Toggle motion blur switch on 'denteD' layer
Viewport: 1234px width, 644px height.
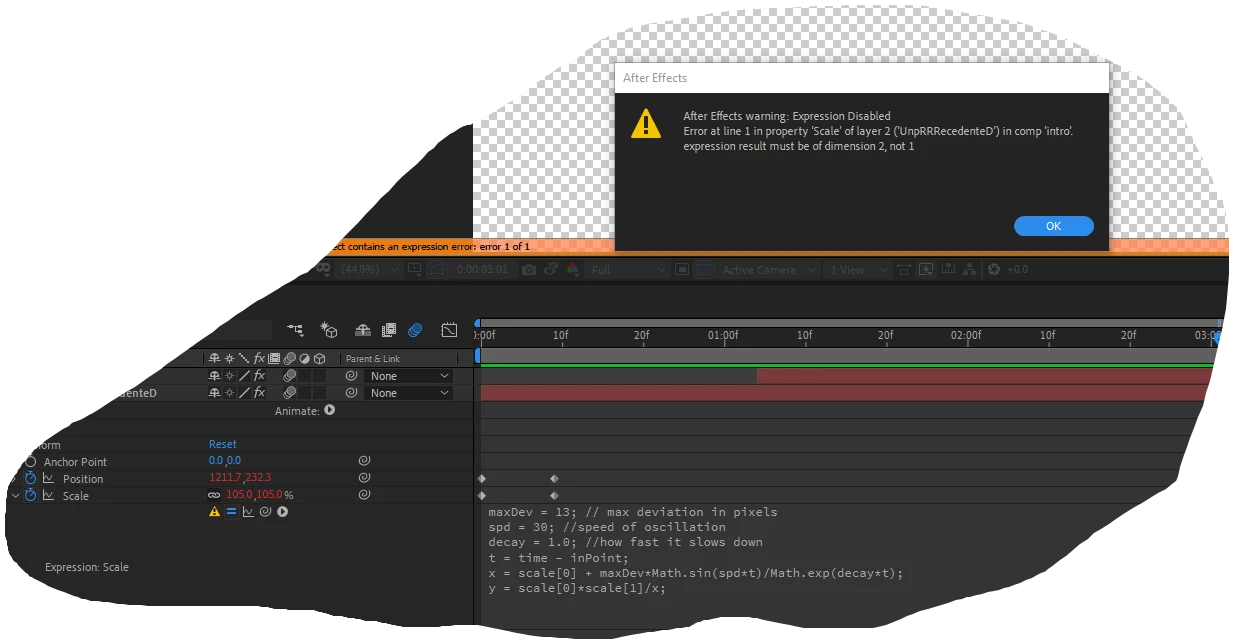289,393
